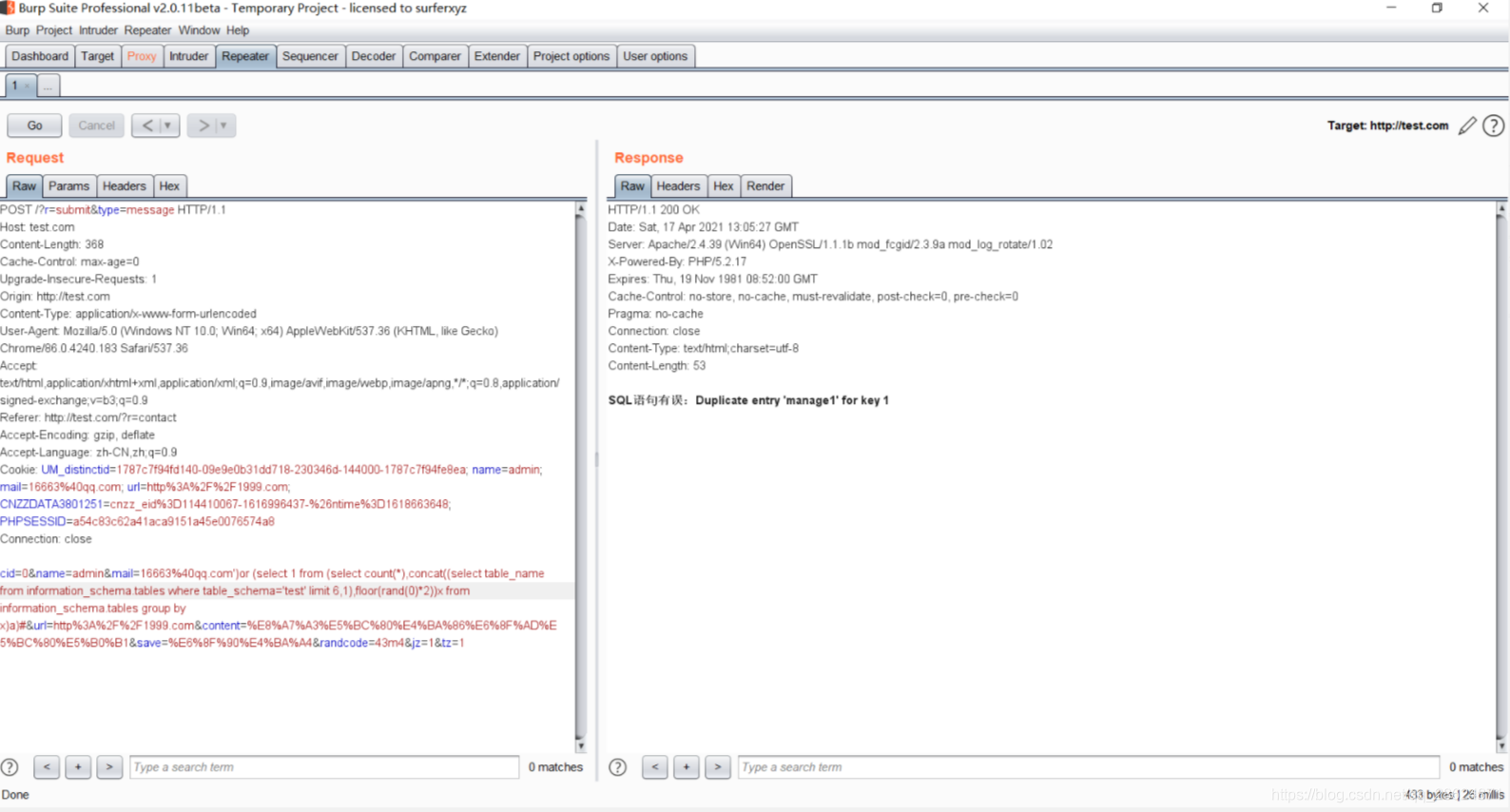Select the Request Params view tab

68,186
